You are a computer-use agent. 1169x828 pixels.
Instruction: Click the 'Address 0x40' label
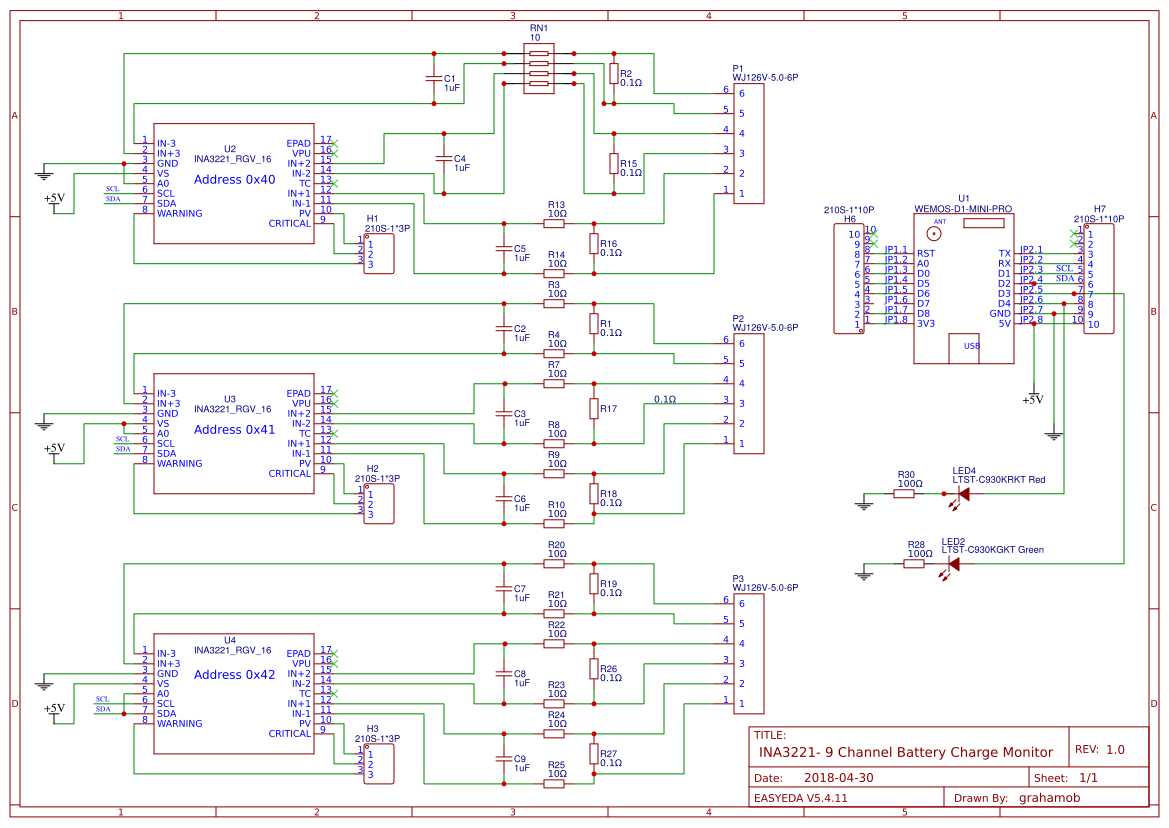pyautogui.click(x=234, y=180)
